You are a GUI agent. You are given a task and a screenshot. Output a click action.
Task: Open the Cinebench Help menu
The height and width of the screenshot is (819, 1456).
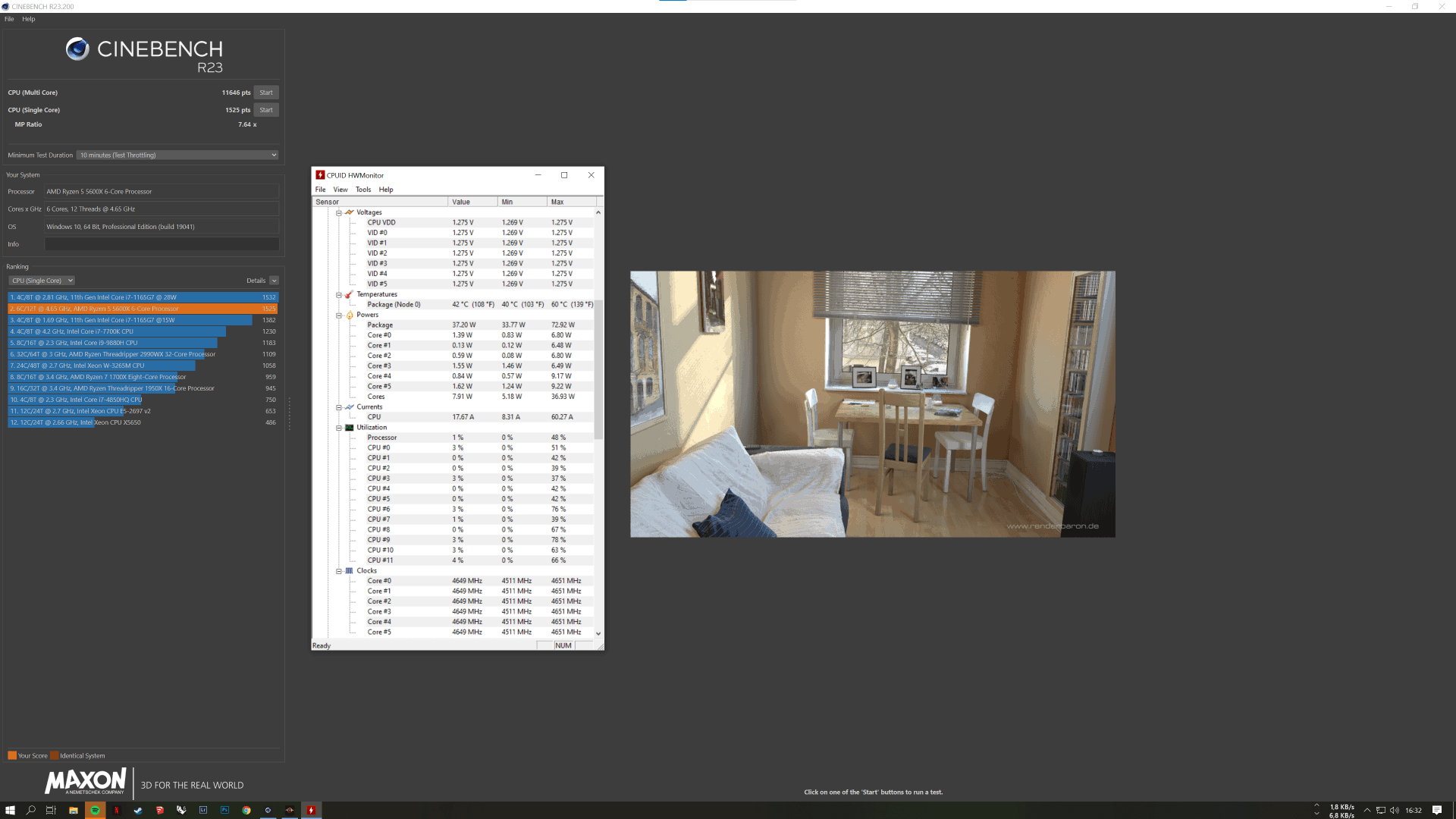[x=28, y=19]
